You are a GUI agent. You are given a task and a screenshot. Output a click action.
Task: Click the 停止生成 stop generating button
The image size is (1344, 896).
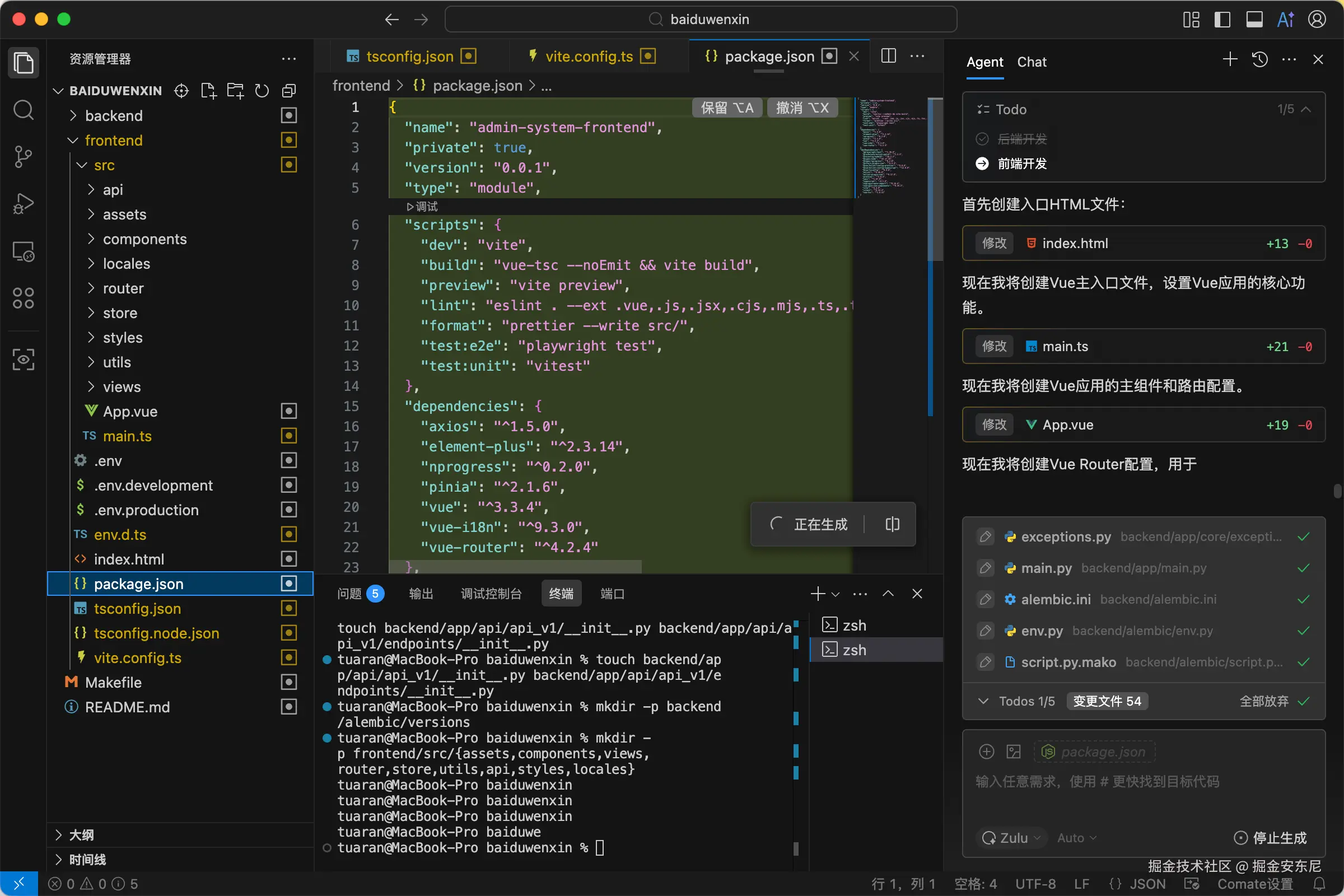tap(1270, 838)
